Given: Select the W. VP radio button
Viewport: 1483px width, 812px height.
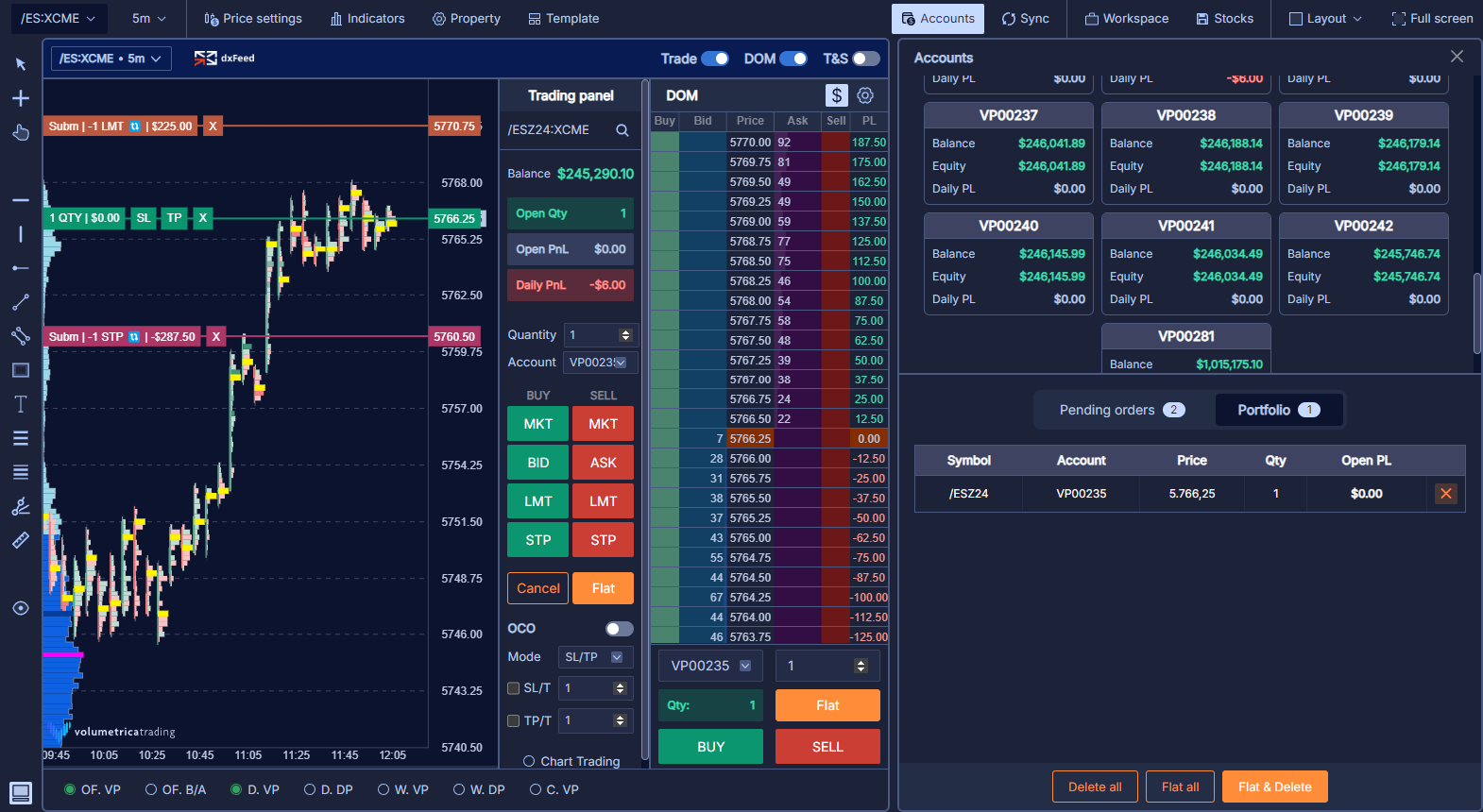Looking at the screenshot, I should coord(384,789).
